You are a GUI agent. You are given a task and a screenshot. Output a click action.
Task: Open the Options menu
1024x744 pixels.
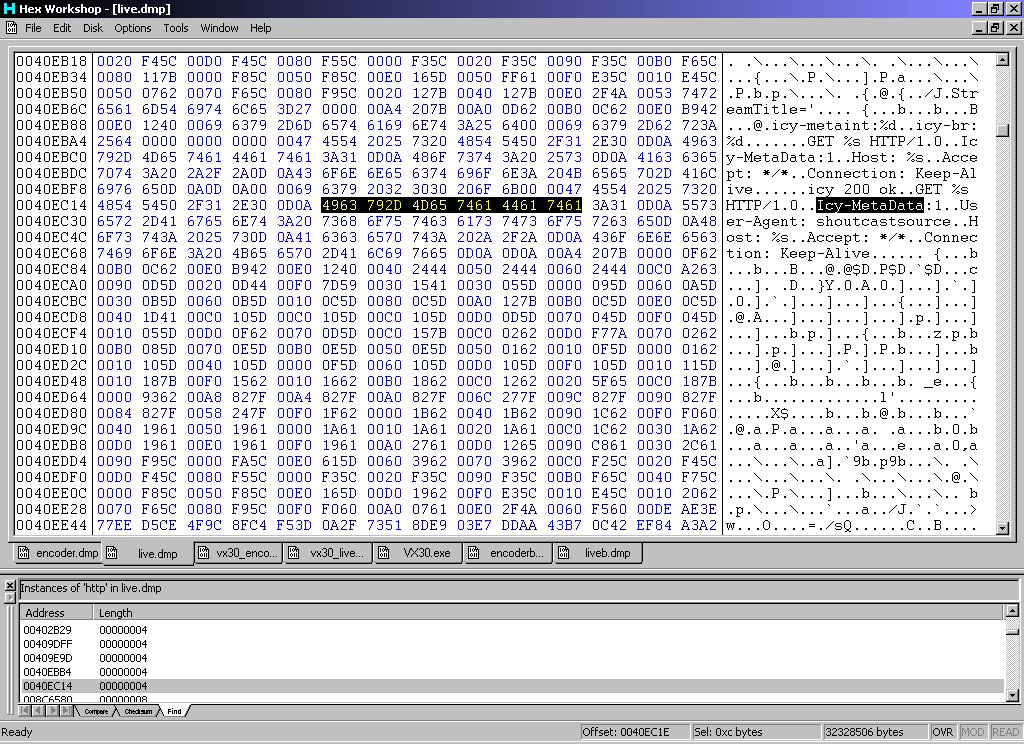[x=133, y=28]
